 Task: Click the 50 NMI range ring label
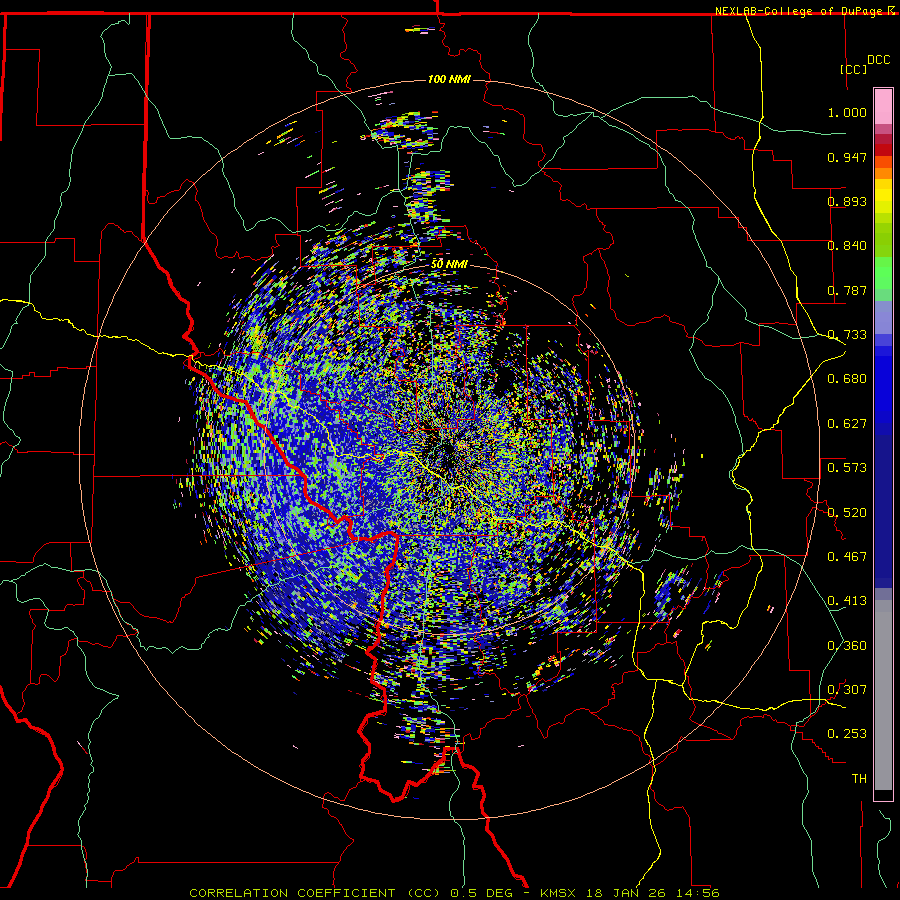coord(449,264)
